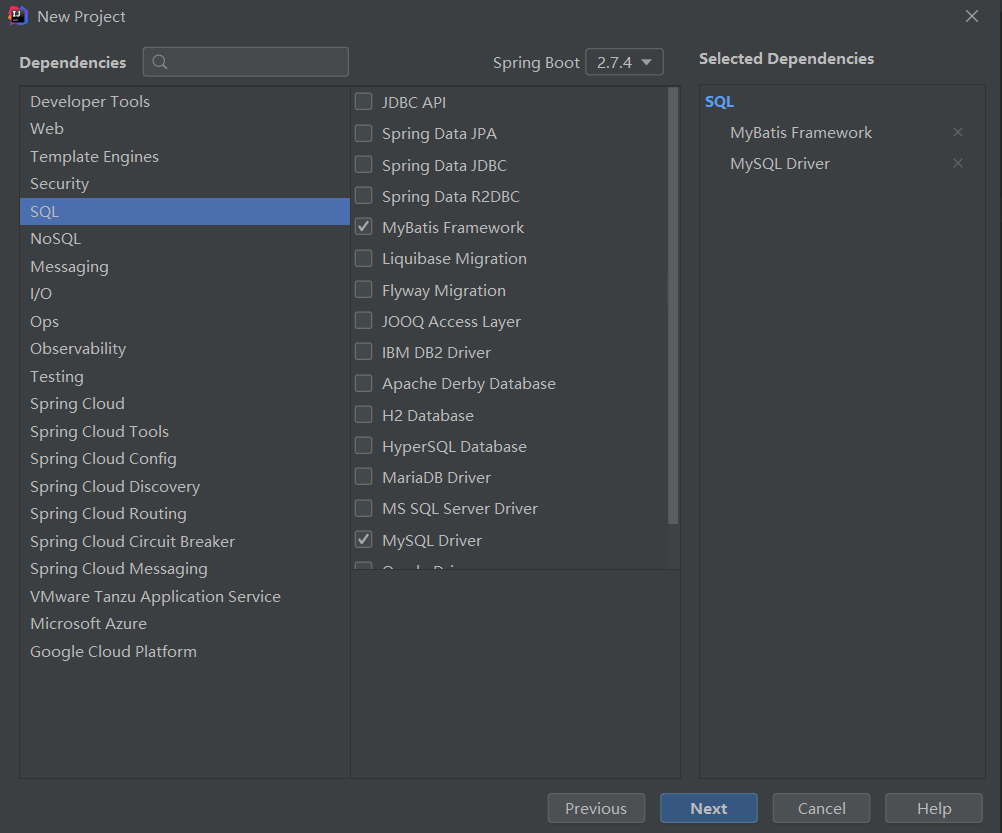Go back with the Previous button

(x=596, y=808)
